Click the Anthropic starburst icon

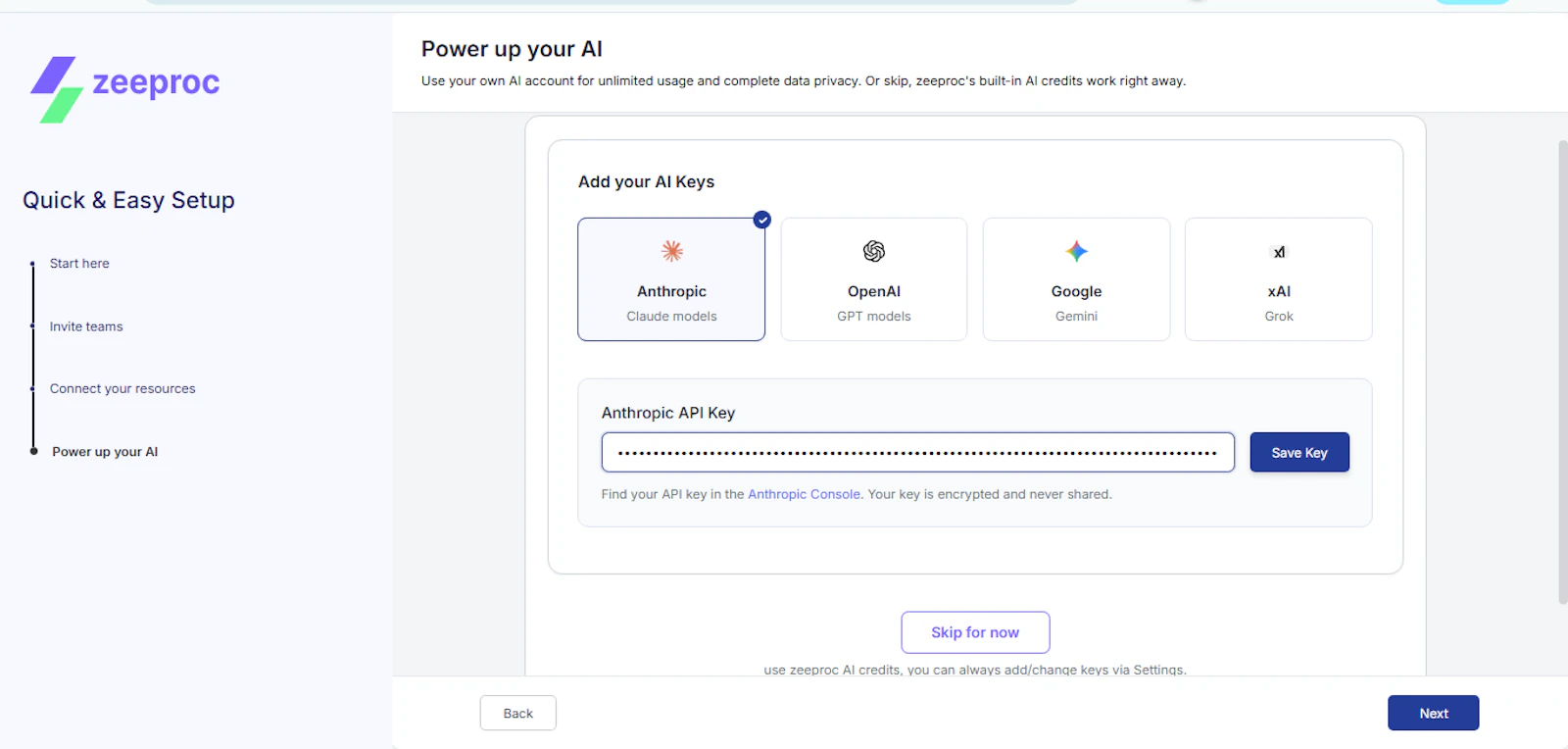click(671, 251)
